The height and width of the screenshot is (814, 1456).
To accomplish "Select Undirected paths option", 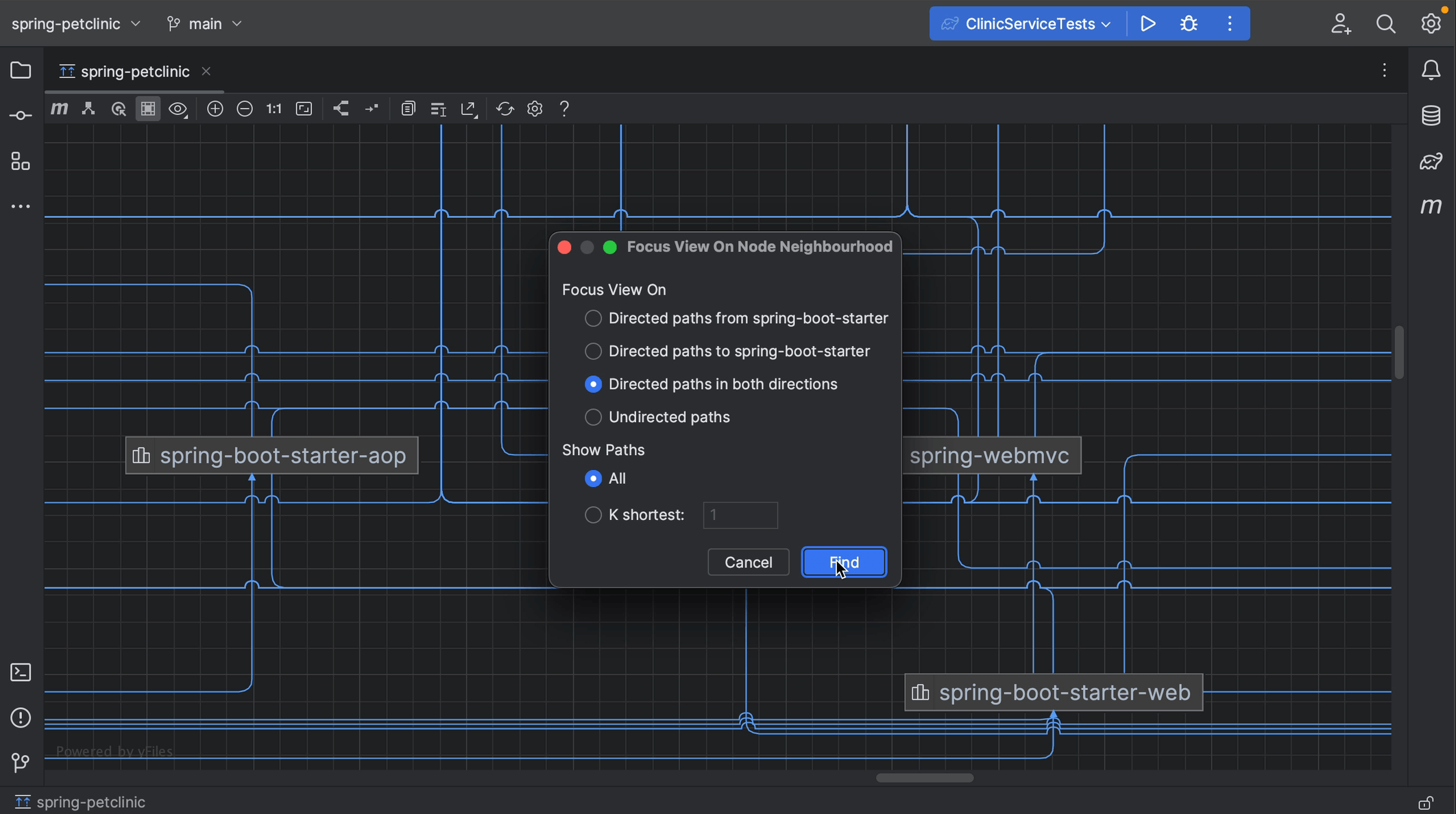I will coord(593,417).
